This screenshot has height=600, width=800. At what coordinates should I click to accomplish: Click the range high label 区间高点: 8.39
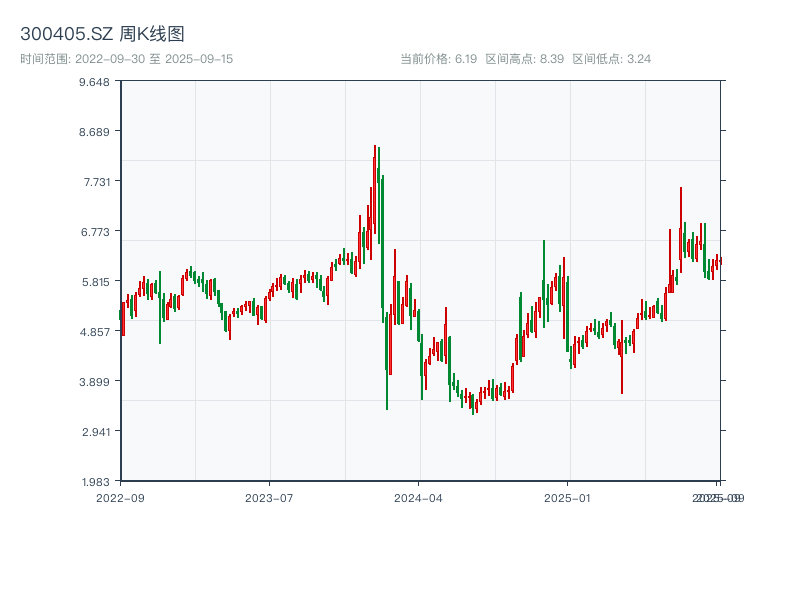[524, 59]
